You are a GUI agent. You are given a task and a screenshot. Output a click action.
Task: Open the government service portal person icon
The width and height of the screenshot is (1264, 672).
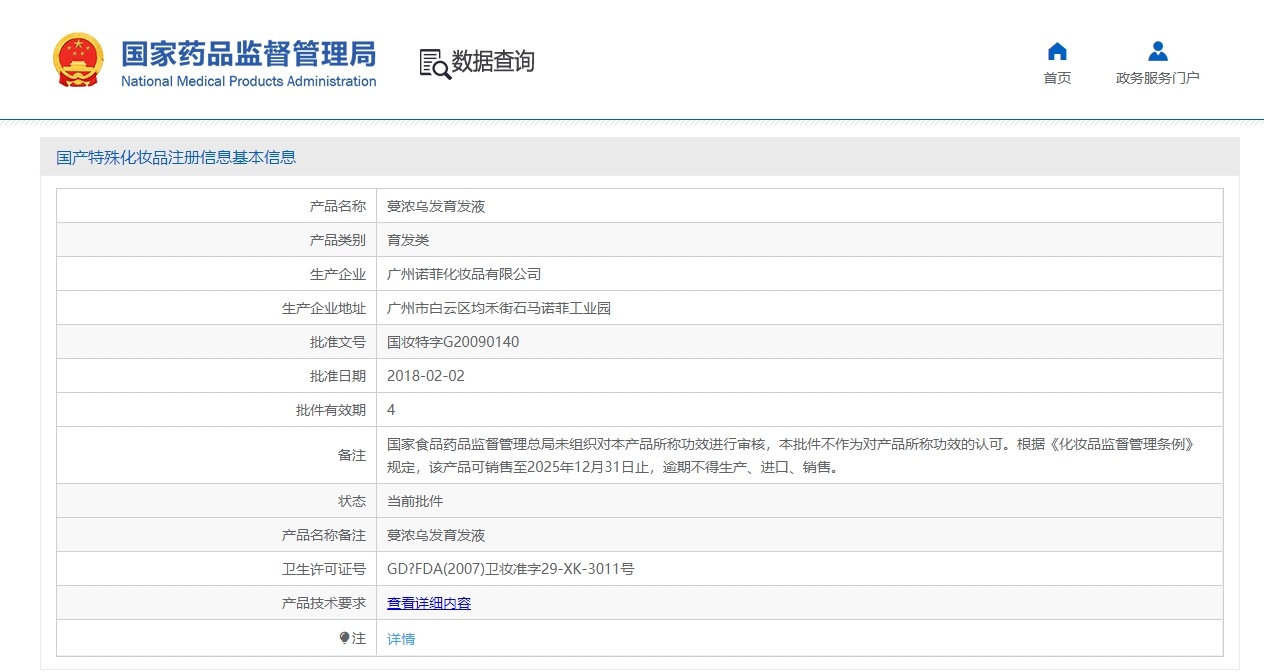(1158, 51)
